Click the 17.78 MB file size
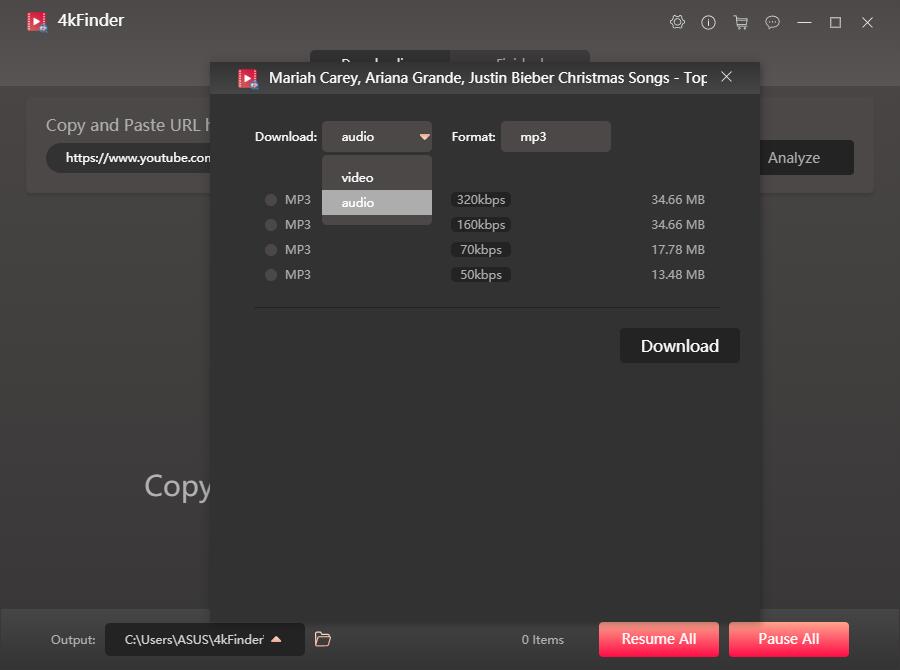The image size is (900, 670). (678, 250)
